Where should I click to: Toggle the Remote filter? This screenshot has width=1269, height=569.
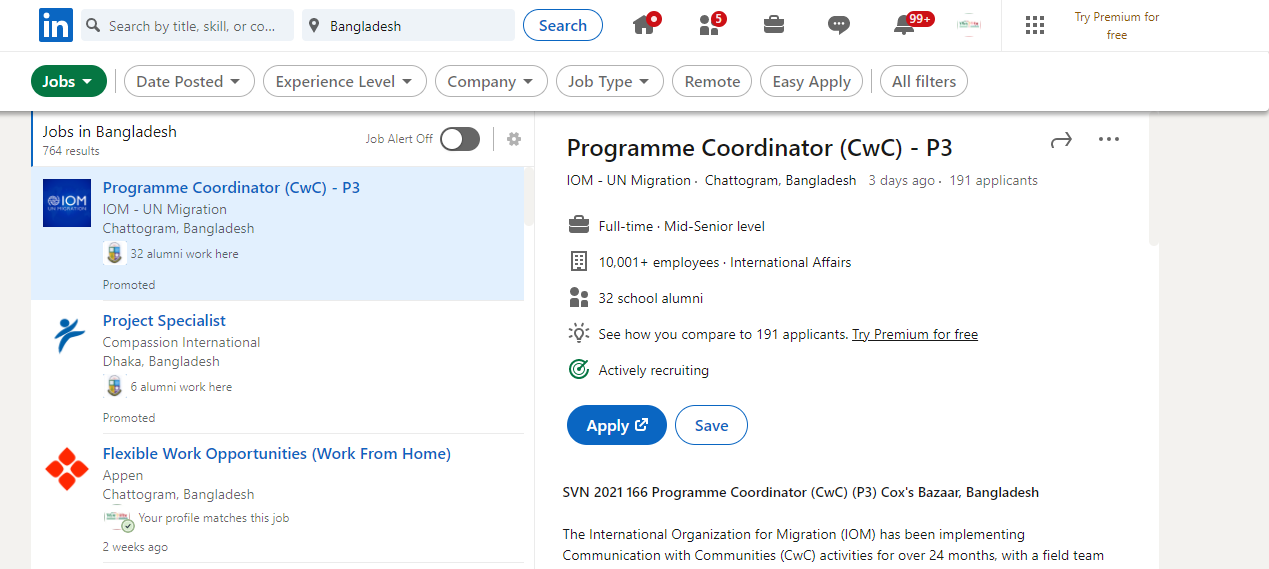(x=712, y=82)
